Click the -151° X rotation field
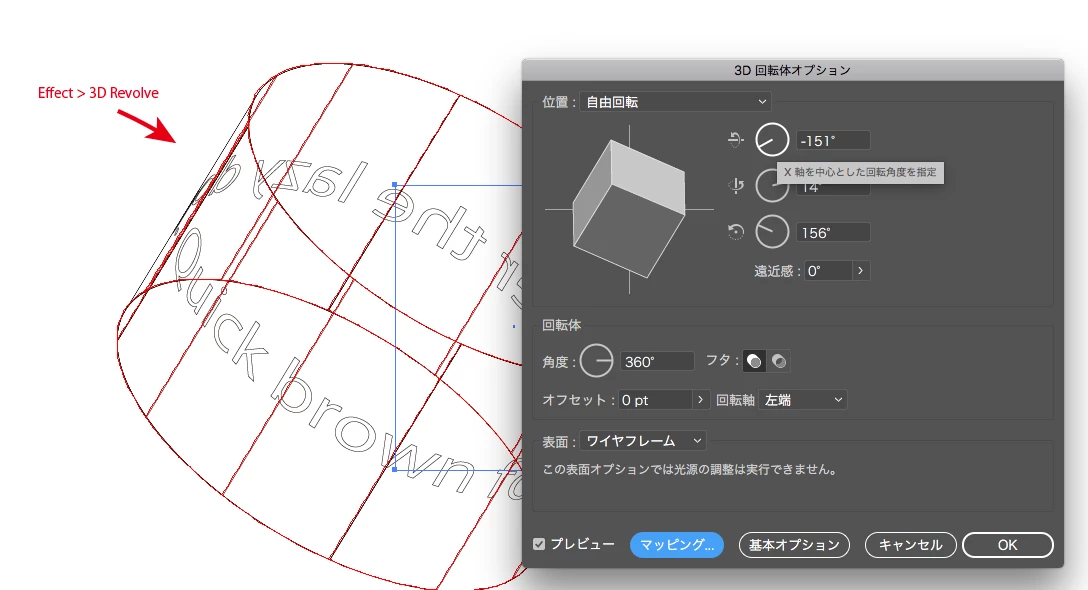1088x590 pixels. point(833,140)
